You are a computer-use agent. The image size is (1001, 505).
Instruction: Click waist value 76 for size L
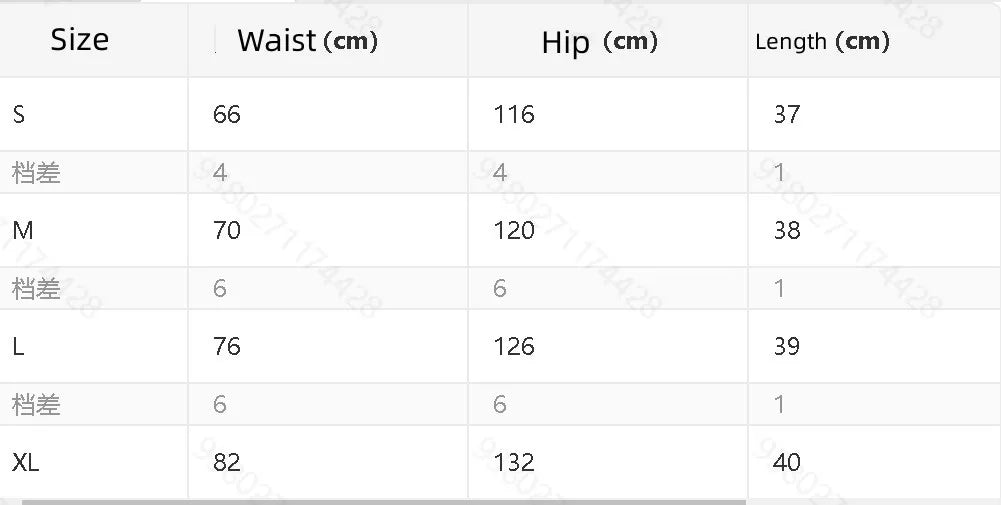(x=227, y=346)
